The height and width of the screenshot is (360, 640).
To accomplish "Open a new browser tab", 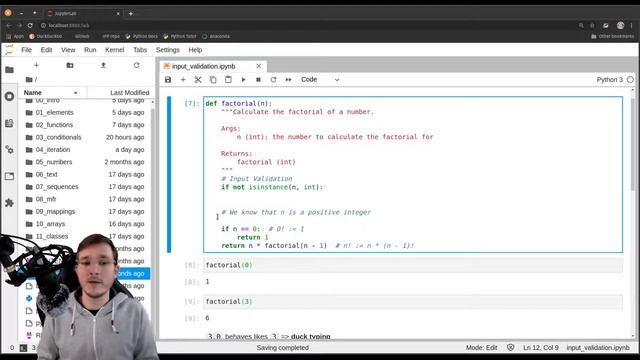I will click(131, 13).
